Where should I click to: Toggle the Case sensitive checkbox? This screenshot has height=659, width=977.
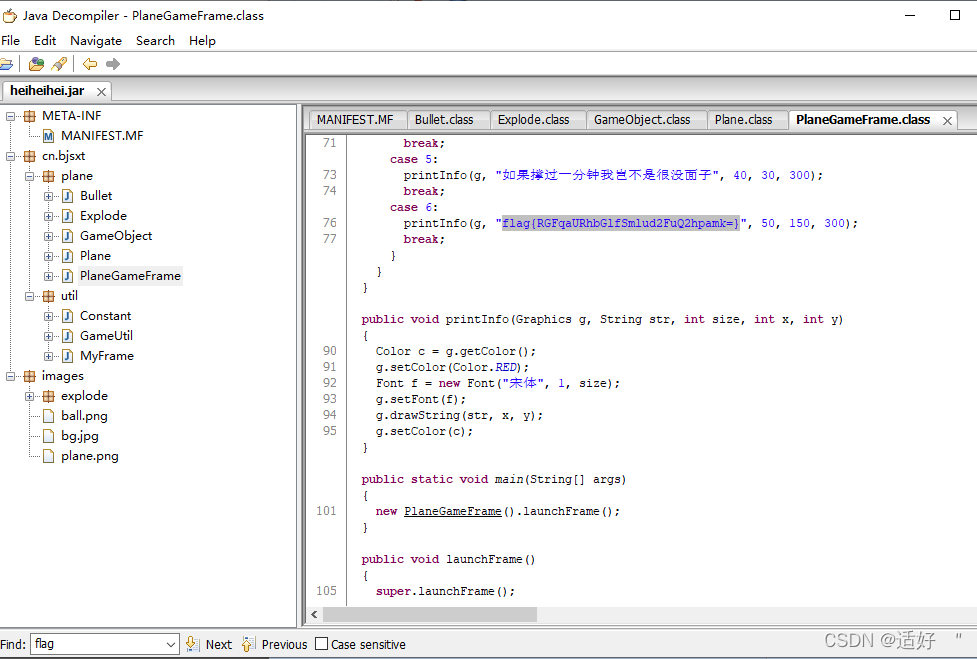322,643
